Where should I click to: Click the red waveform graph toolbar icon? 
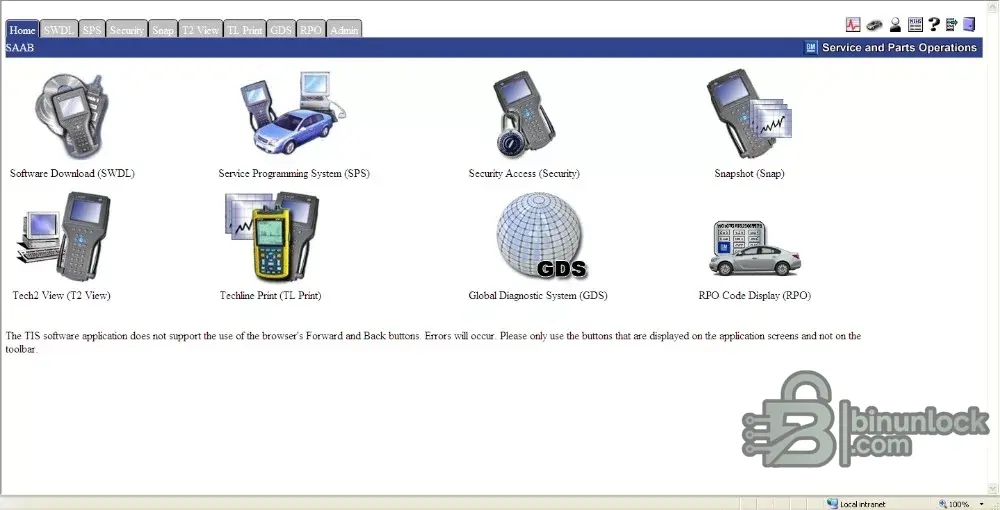click(853, 25)
